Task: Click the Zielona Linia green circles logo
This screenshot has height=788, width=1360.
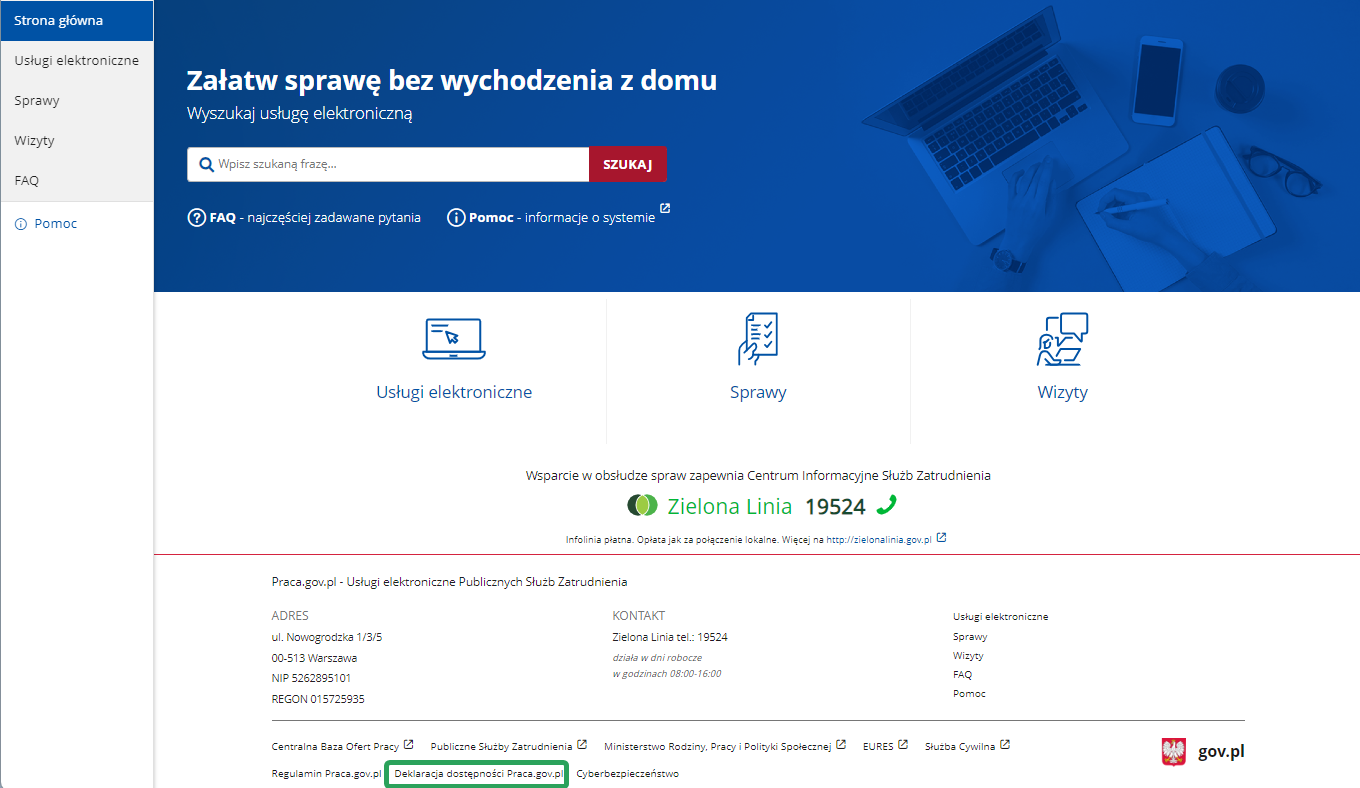Action: point(642,506)
